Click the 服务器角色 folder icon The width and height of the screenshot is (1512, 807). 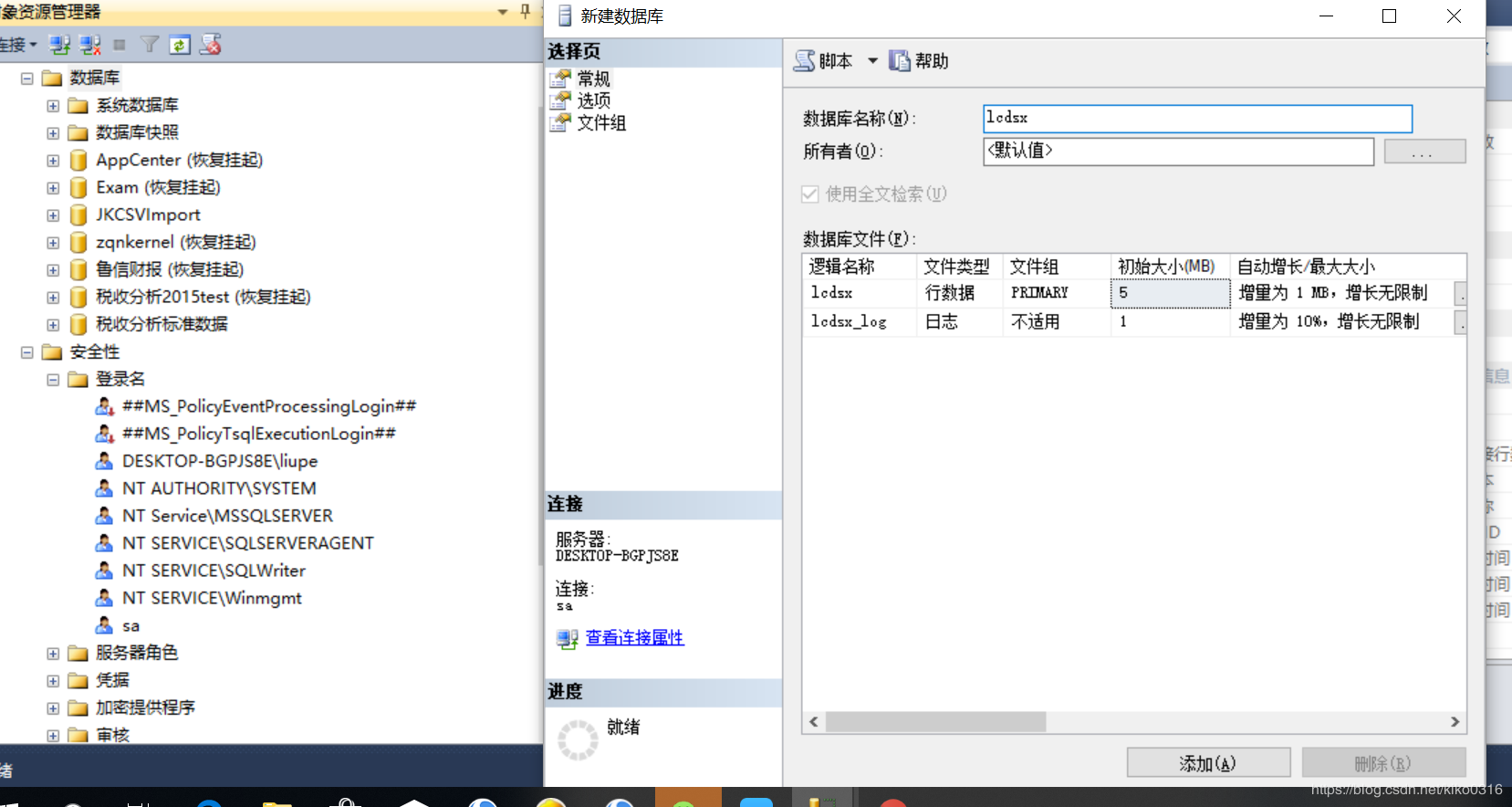point(78,654)
